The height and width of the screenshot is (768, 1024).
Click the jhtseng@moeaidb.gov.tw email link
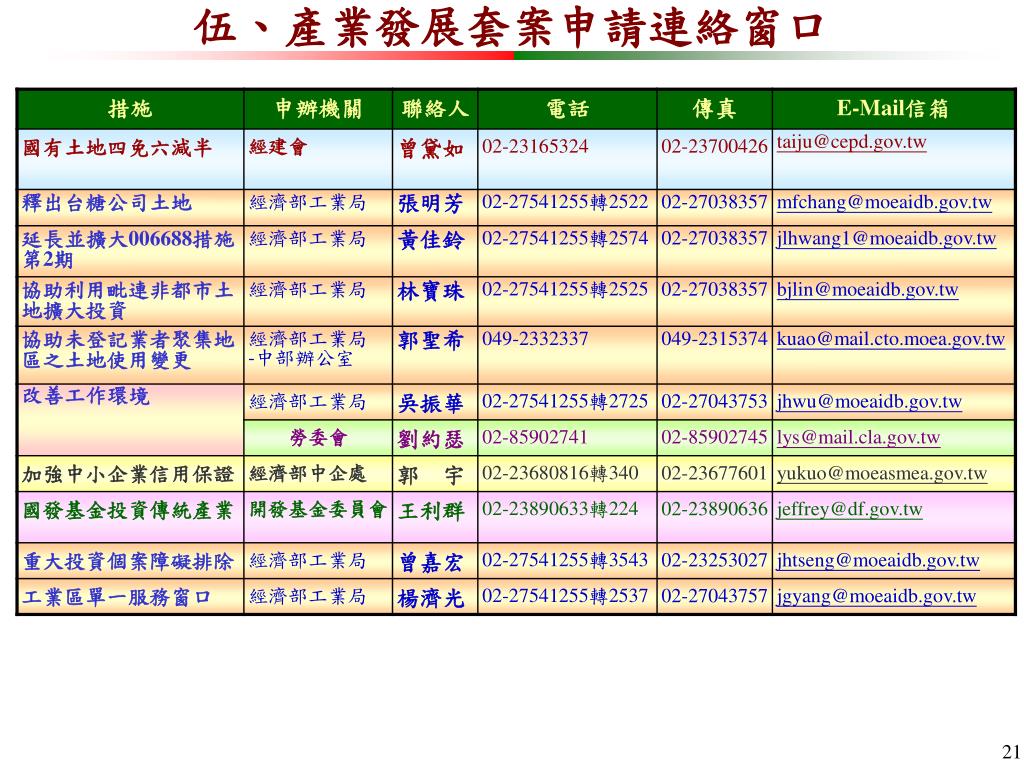coord(878,561)
